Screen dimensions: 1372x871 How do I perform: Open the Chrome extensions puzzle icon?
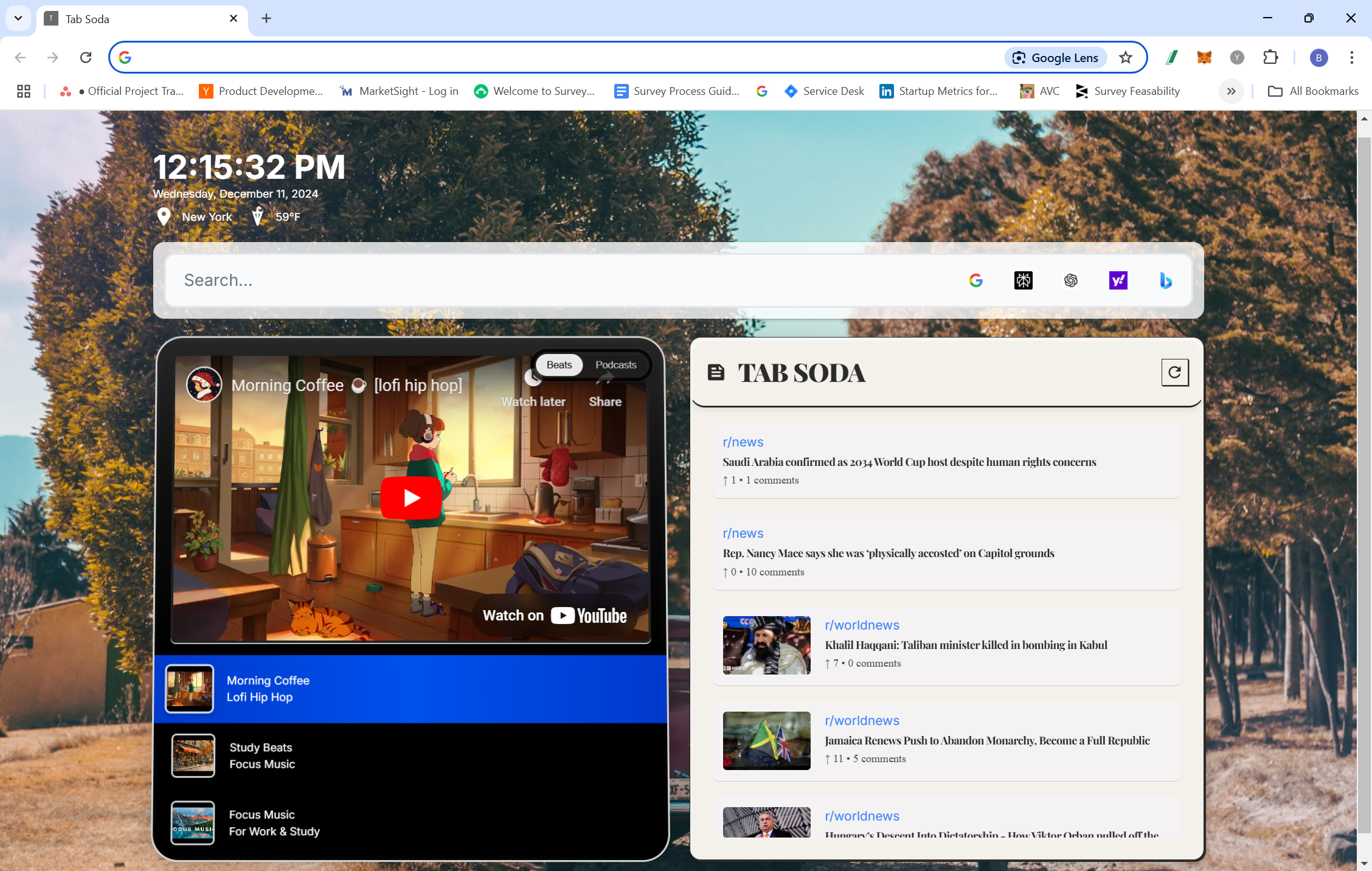click(1270, 57)
